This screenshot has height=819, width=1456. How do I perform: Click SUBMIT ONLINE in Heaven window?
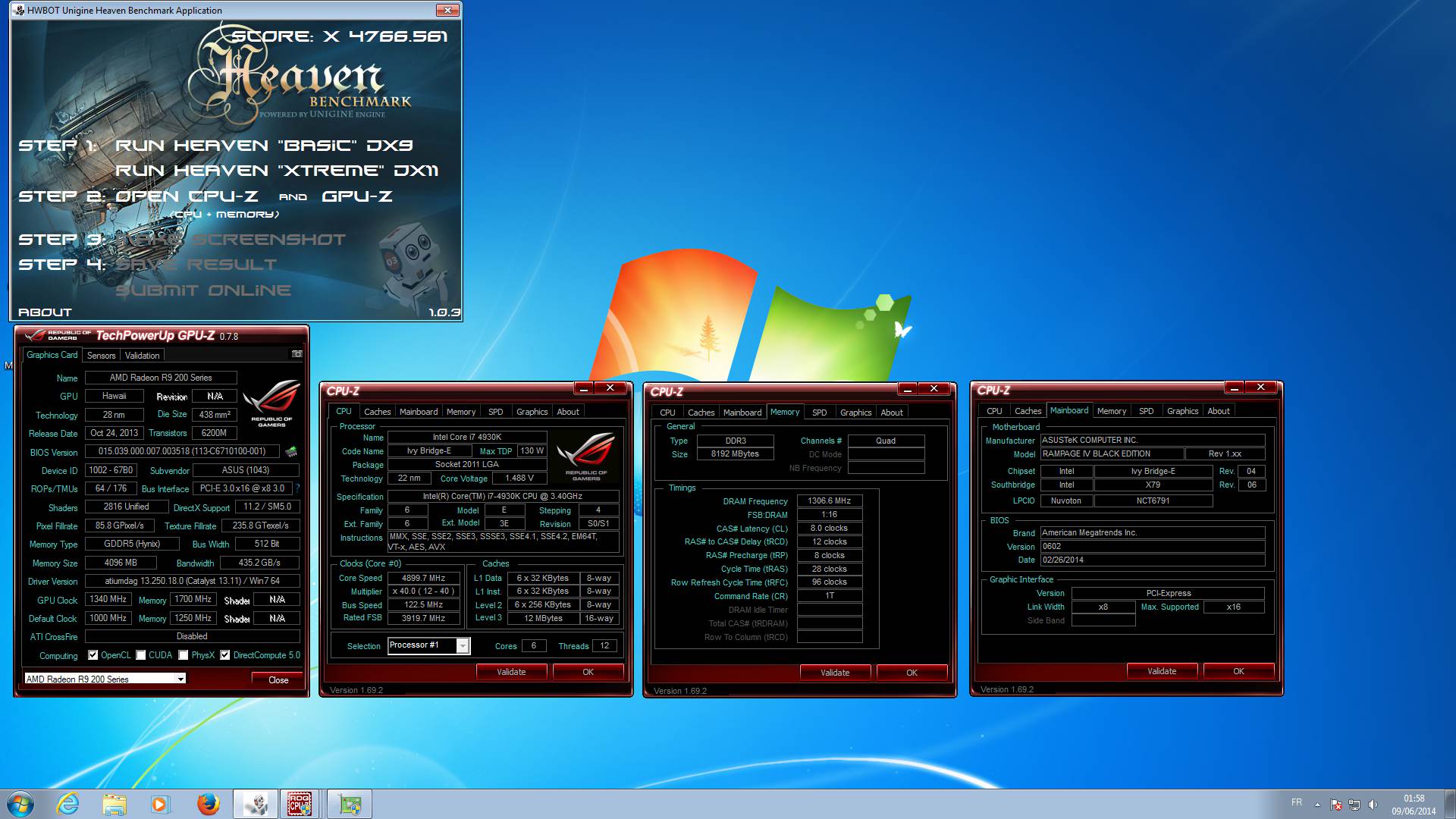click(x=203, y=290)
